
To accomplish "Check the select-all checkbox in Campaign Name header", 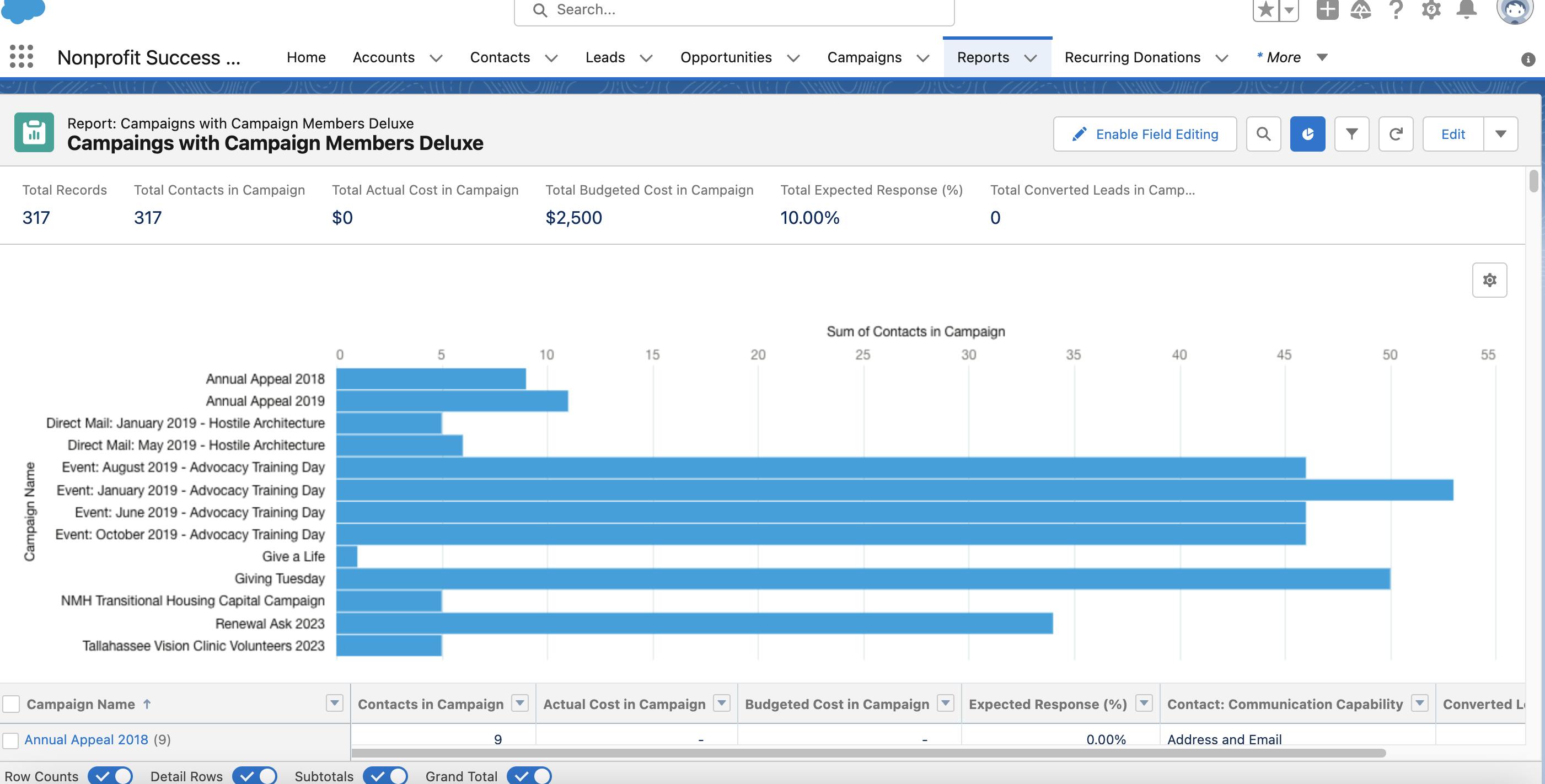I will tap(11, 704).
